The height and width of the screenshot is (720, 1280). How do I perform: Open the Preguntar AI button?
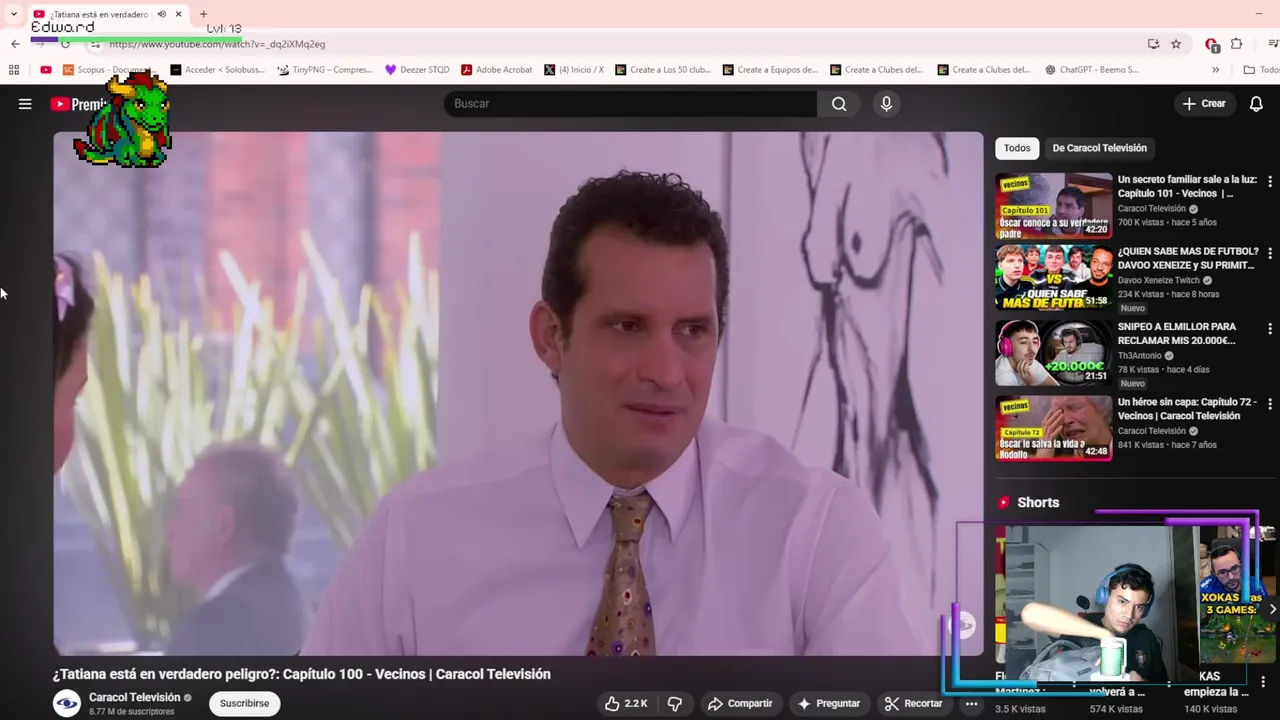click(828, 704)
